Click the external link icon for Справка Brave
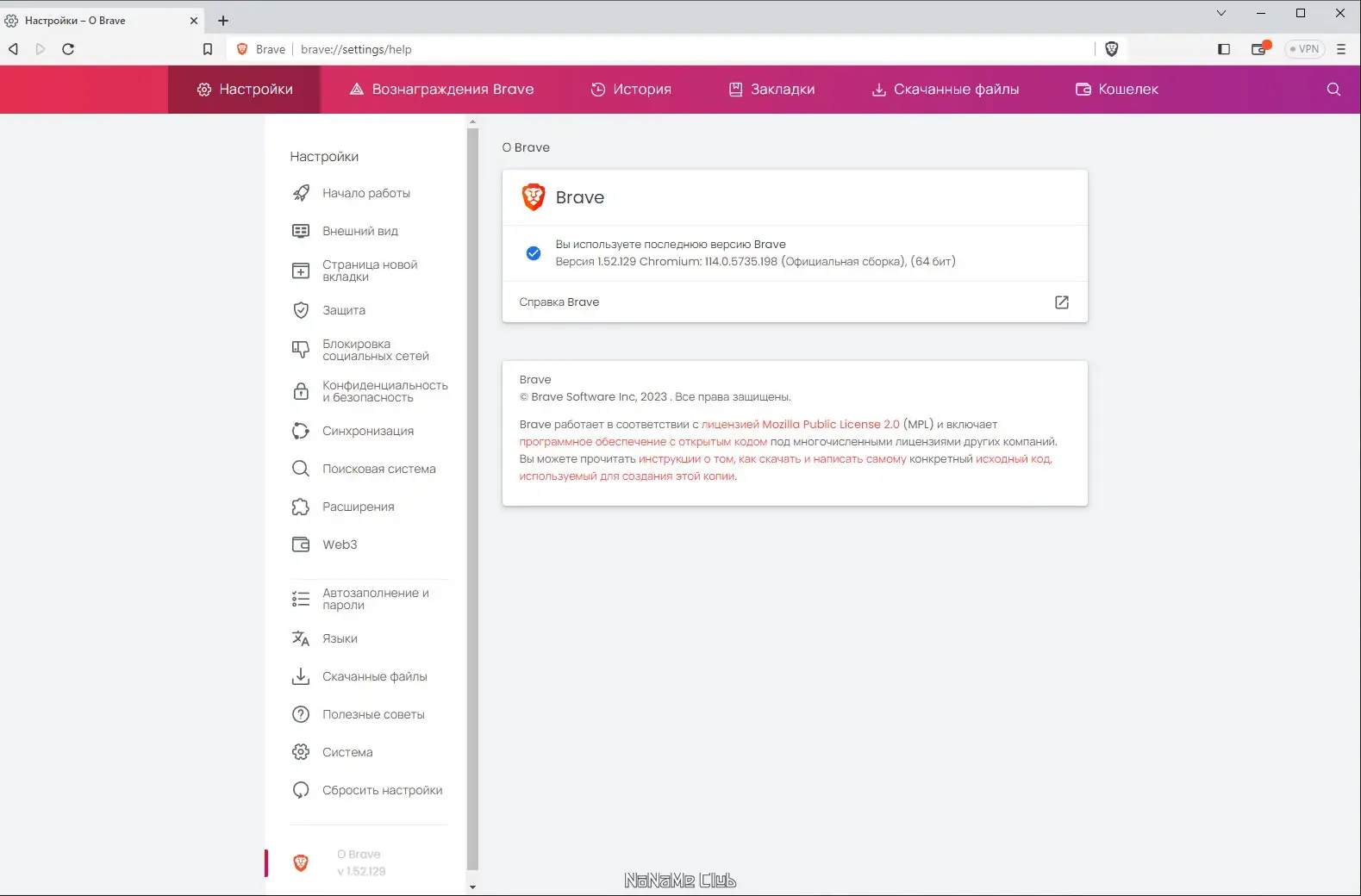 pyautogui.click(x=1062, y=302)
